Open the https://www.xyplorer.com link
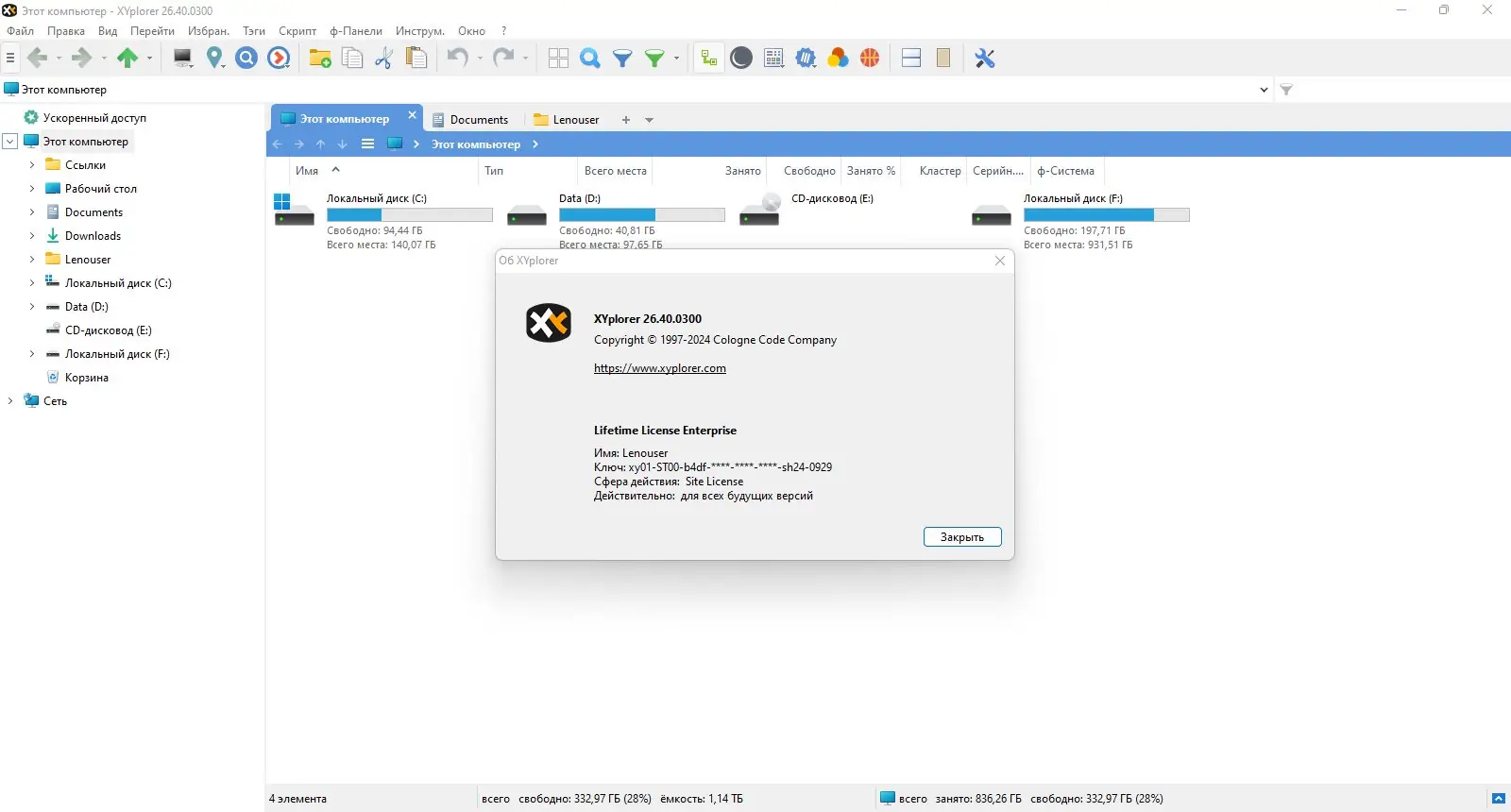Image resolution: width=1511 pixels, height=812 pixels. tap(660, 368)
